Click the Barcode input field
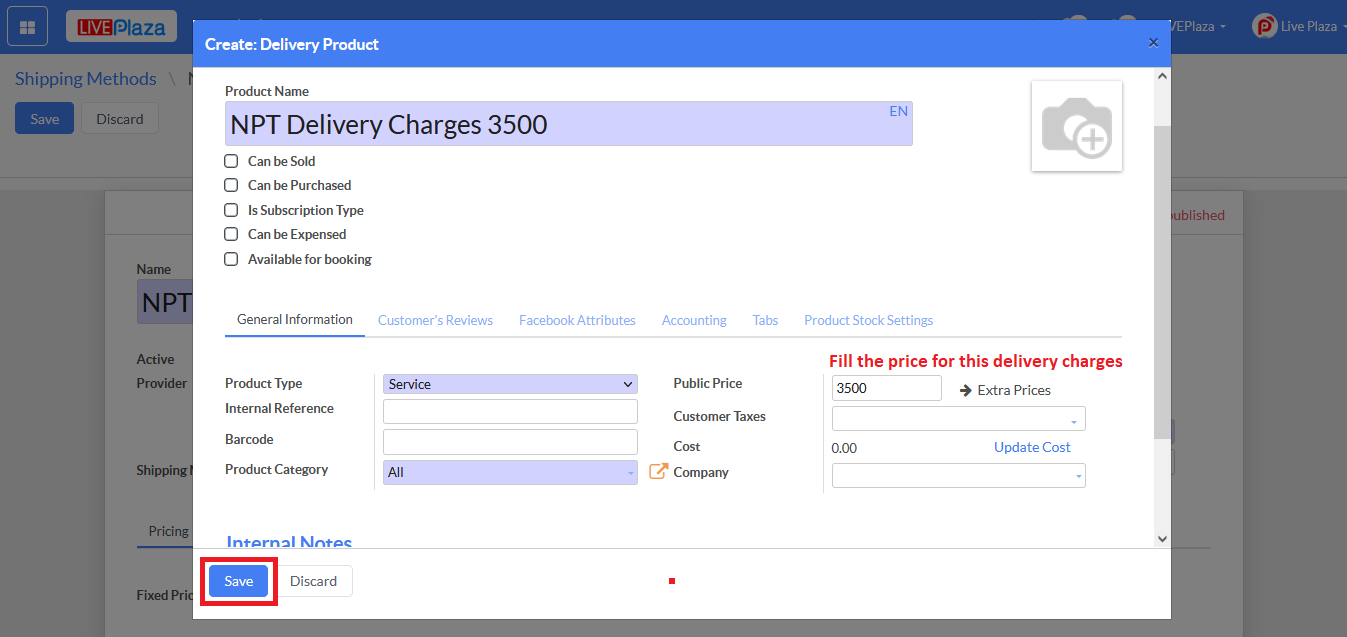This screenshot has height=637, width=1347. click(510, 442)
